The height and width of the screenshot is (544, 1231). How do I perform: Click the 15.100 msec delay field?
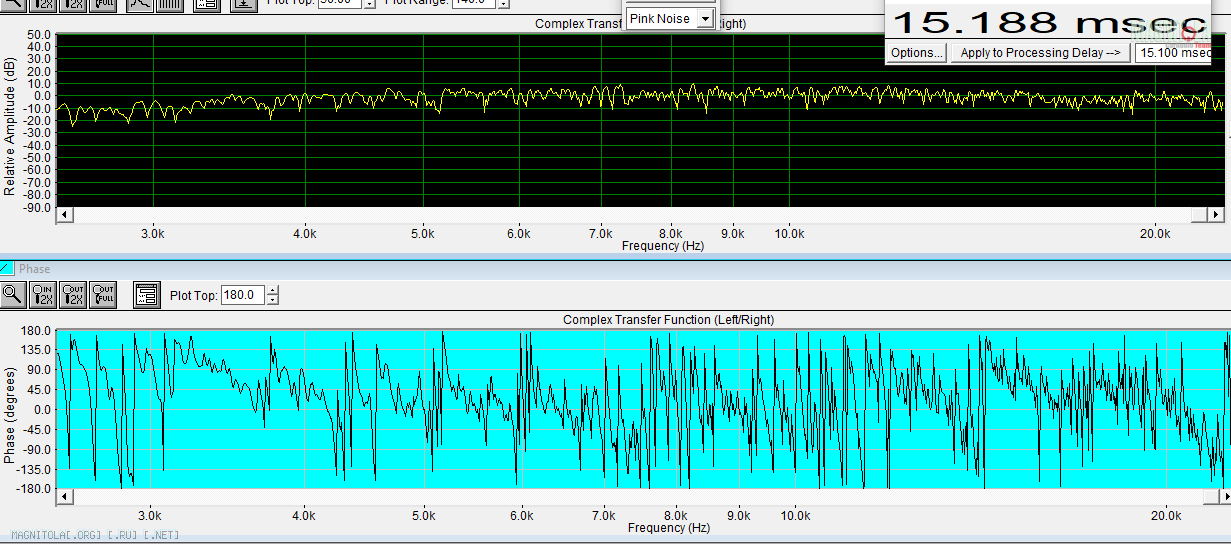coord(1174,53)
